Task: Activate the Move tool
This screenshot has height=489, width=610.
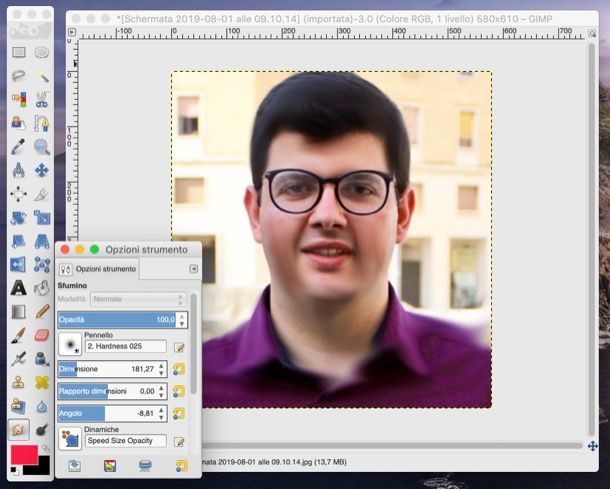Action: point(42,171)
